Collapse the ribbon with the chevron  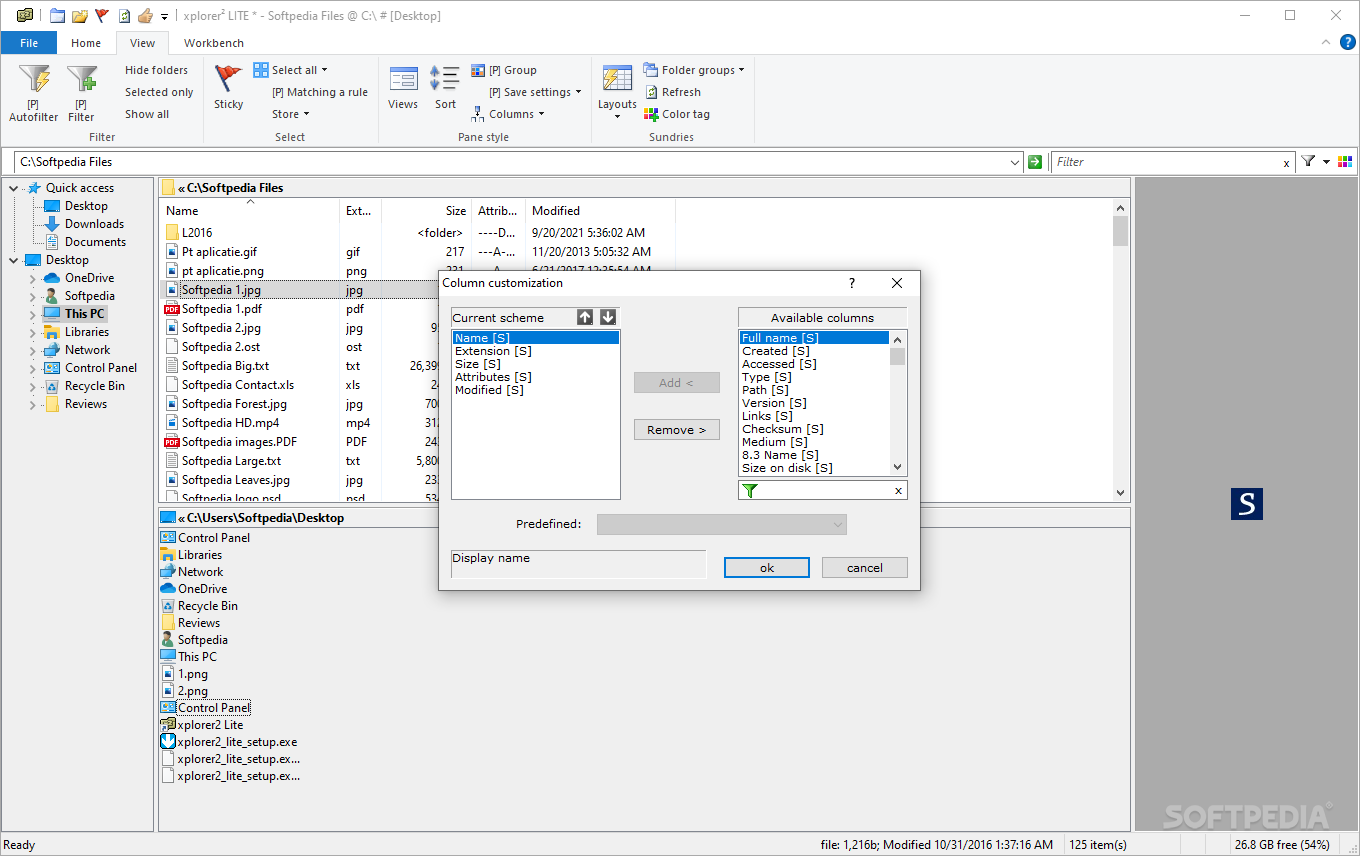[1324, 42]
